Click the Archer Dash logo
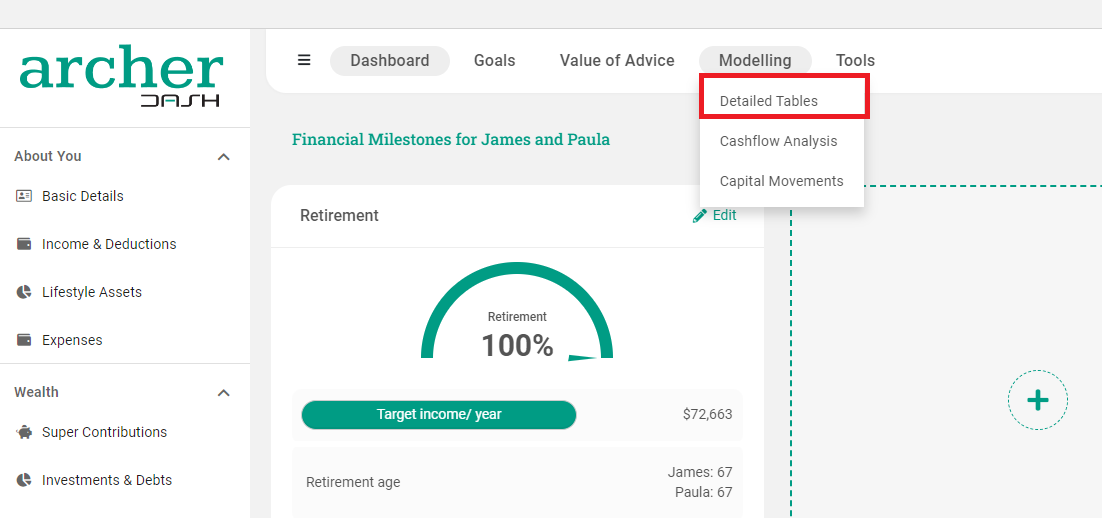Screen dimensions: 1102x518 point(121,76)
